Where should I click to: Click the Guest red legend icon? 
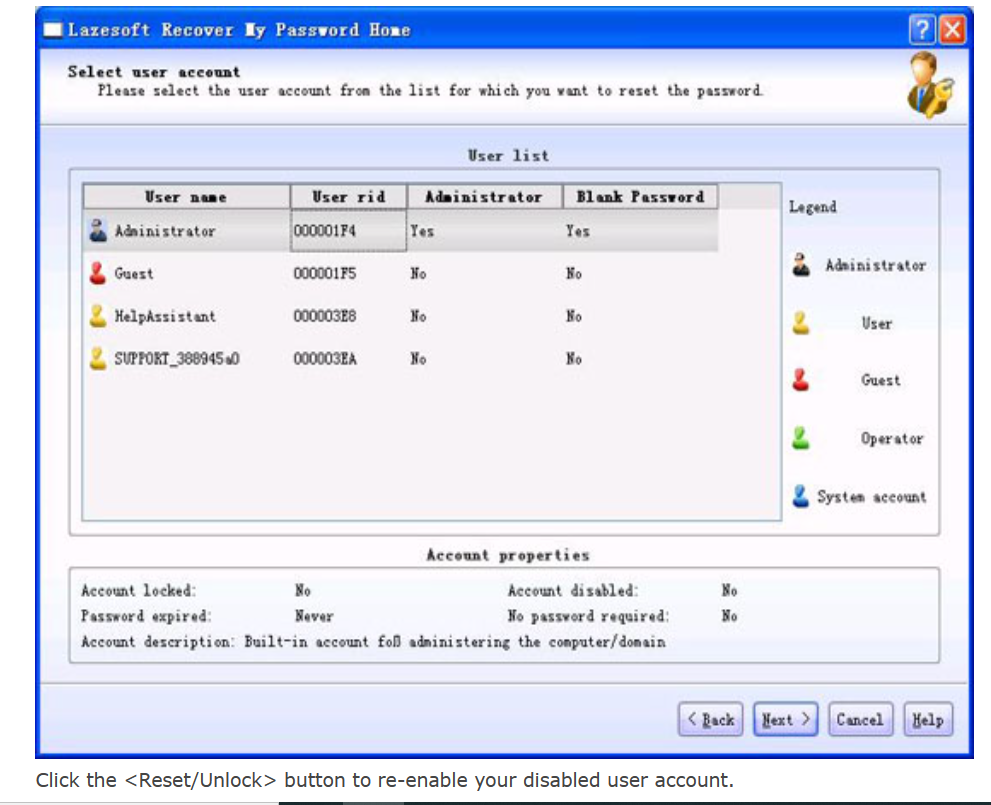(801, 380)
